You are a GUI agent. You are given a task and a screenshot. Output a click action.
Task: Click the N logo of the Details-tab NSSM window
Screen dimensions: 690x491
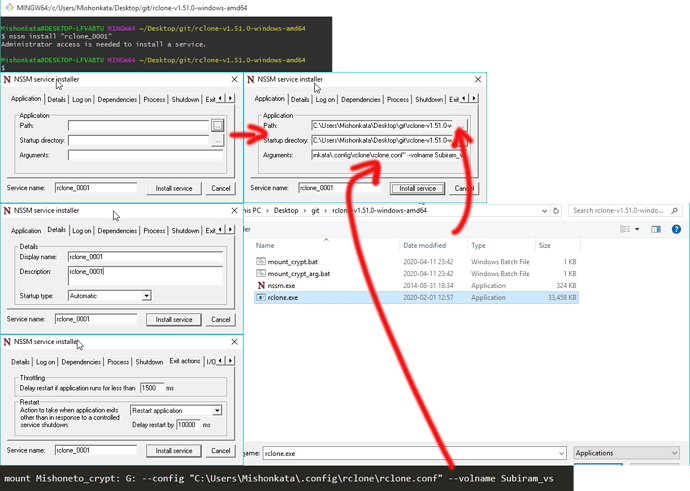pyautogui.click(x=7, y=211)
